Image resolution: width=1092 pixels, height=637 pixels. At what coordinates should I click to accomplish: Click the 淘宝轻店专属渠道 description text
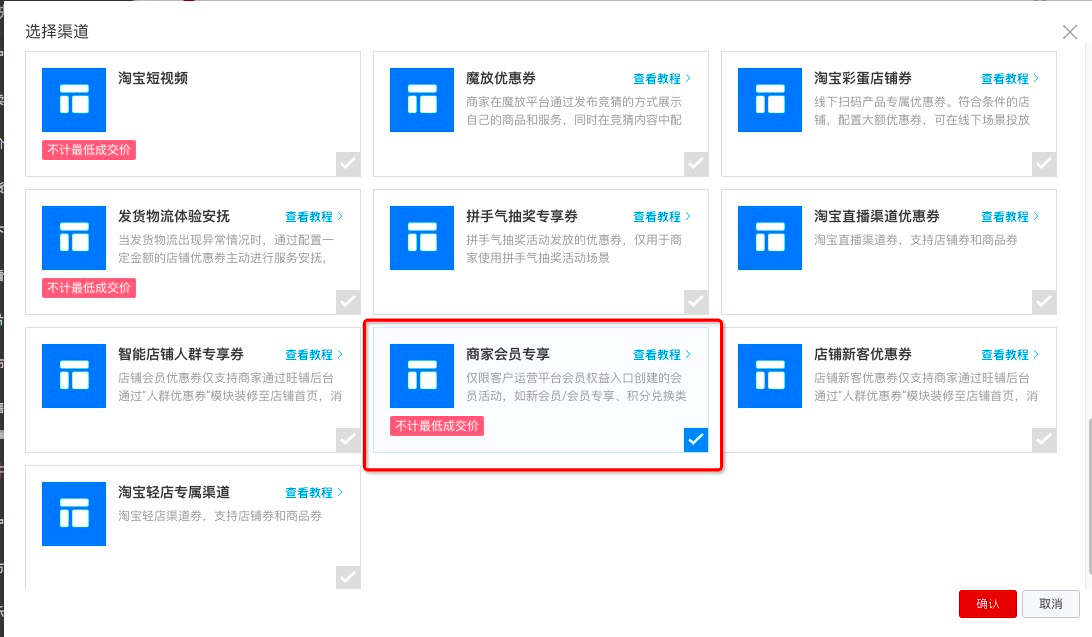tap(220, 515)
